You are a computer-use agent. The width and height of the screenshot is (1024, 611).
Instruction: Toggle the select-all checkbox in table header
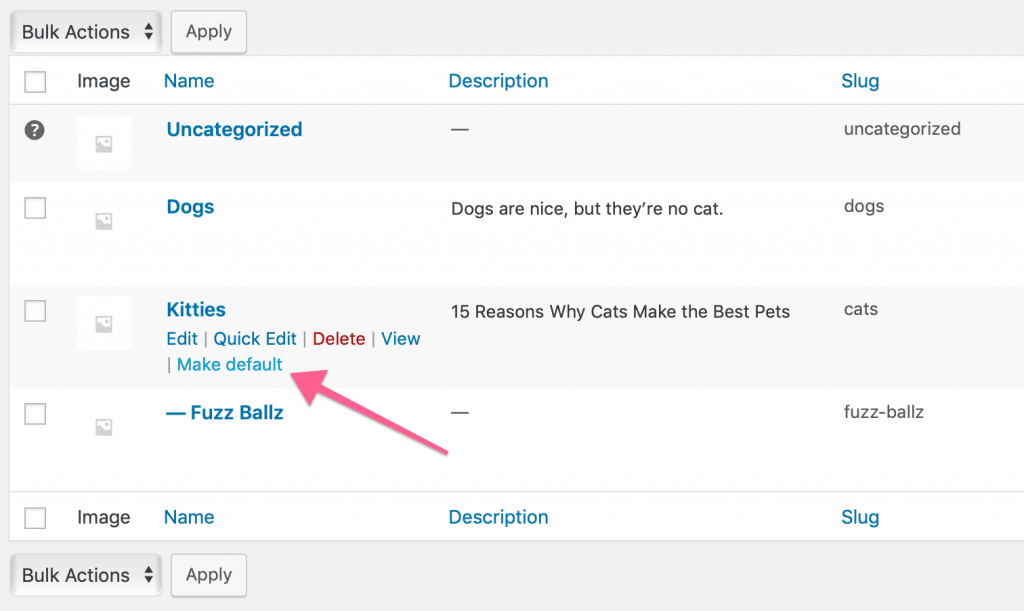coord(35,81)
